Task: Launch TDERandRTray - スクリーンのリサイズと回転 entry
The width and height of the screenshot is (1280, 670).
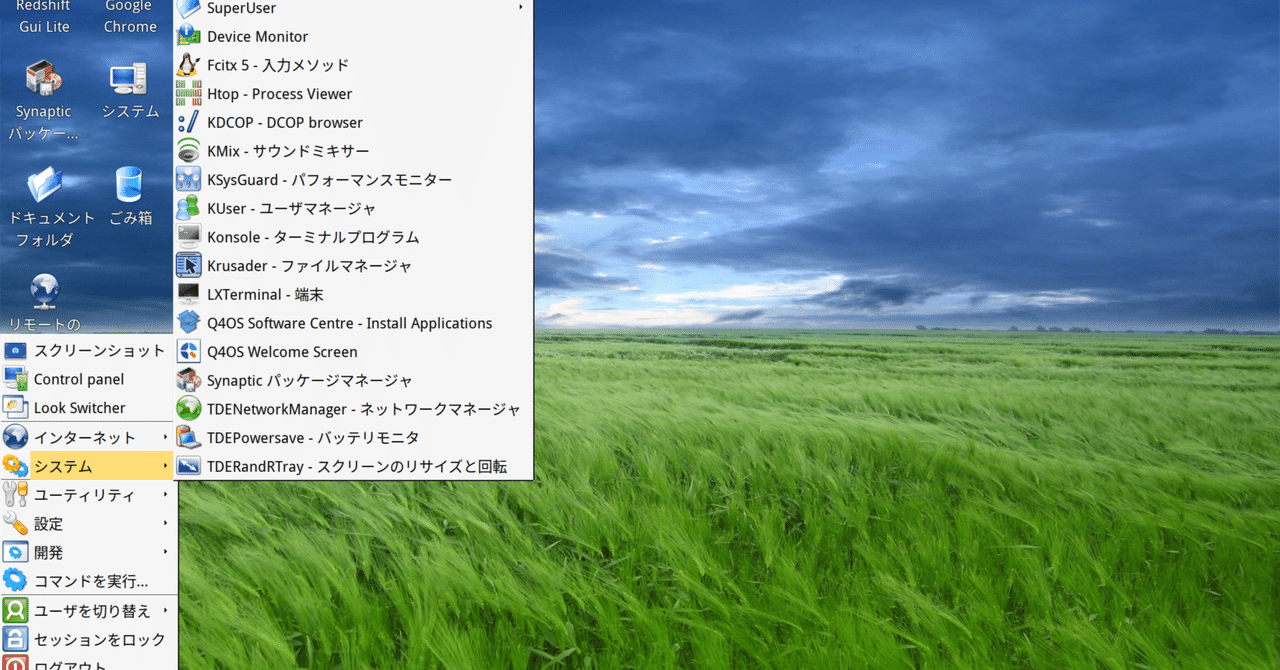Action: (x=353, y=466)
